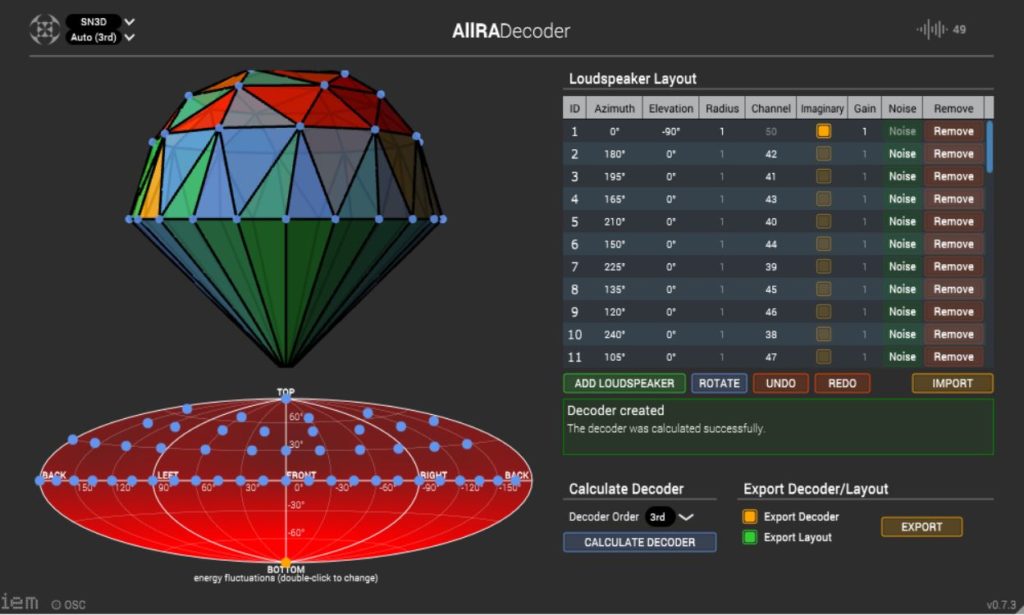Sort table by the Elevation column header
The height and width of the screenshot is (615, 1024).
click(671, 108)
